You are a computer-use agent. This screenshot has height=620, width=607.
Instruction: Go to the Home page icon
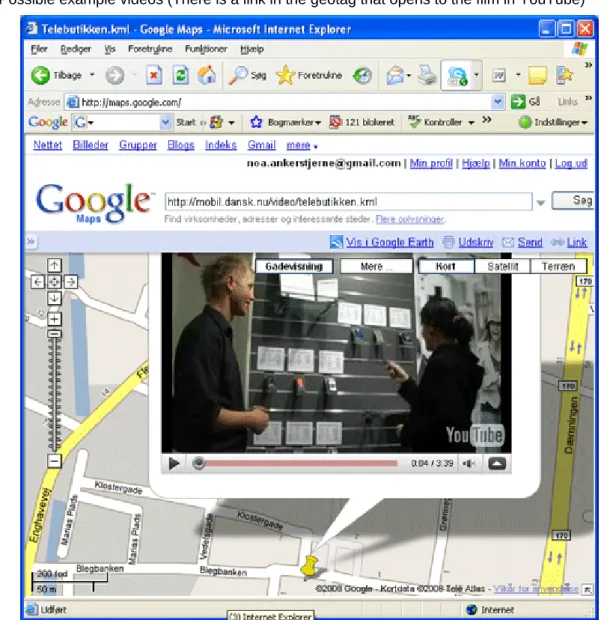point(207,75)
